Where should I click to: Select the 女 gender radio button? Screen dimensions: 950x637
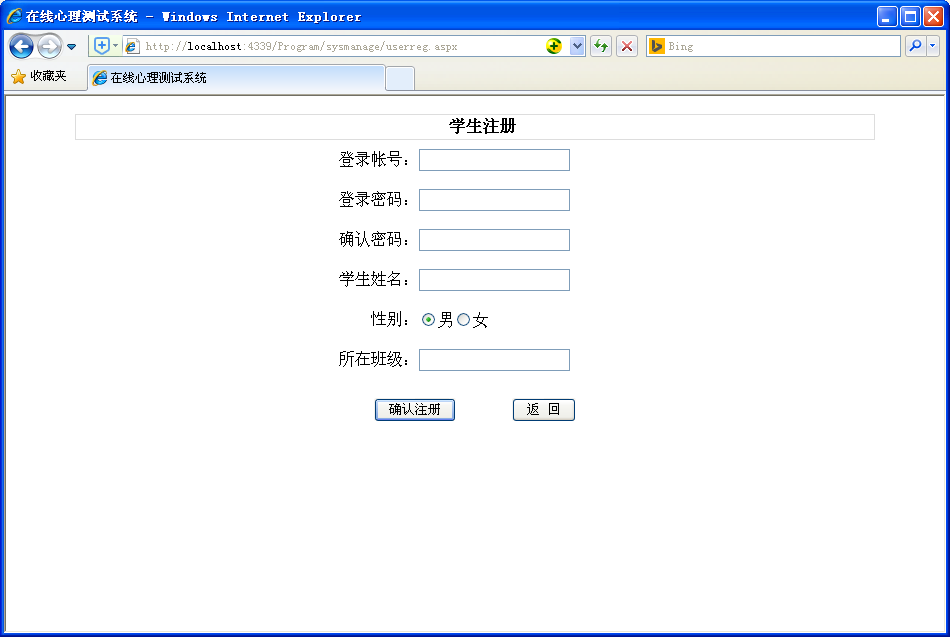(x=463, y=319)
